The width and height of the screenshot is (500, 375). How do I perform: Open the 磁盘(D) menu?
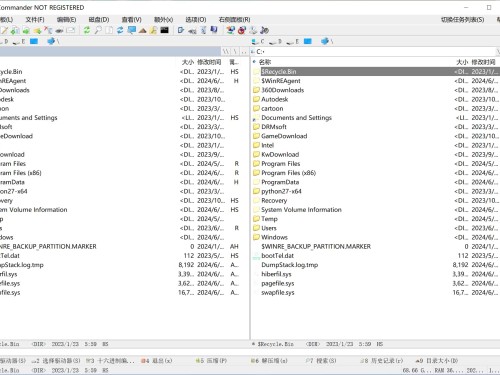pyautogui.click(x=99, y=20)
